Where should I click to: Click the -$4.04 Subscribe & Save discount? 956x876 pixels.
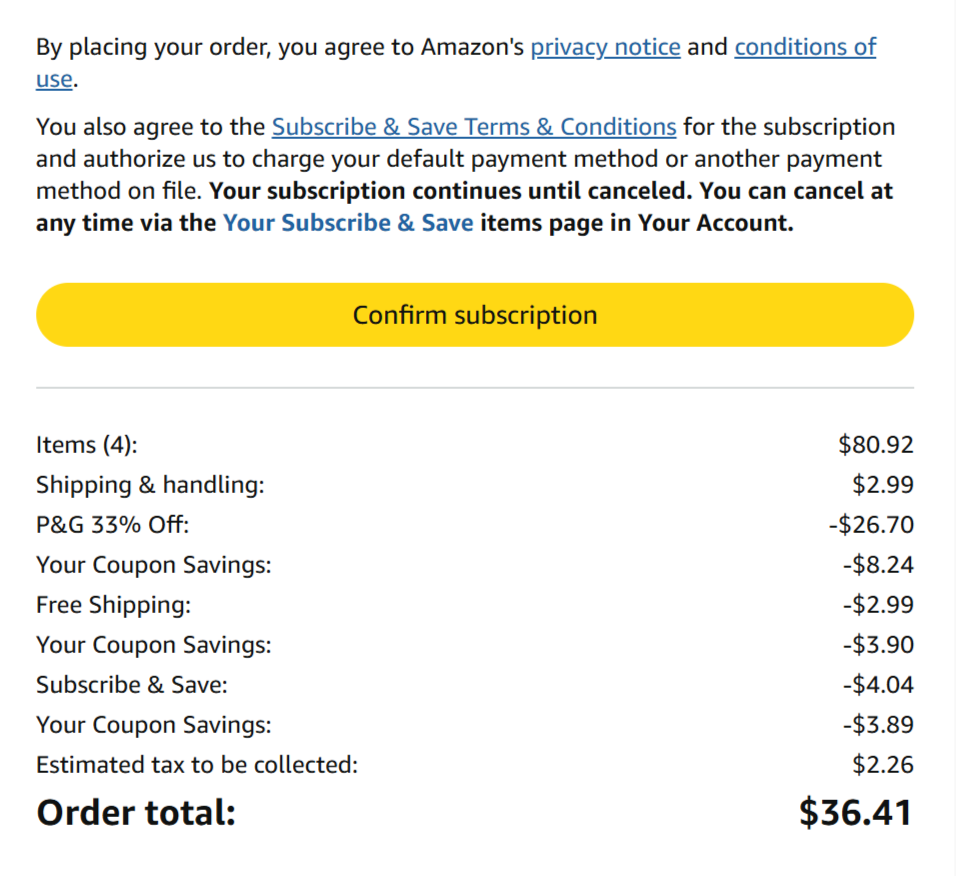point(877,685)
